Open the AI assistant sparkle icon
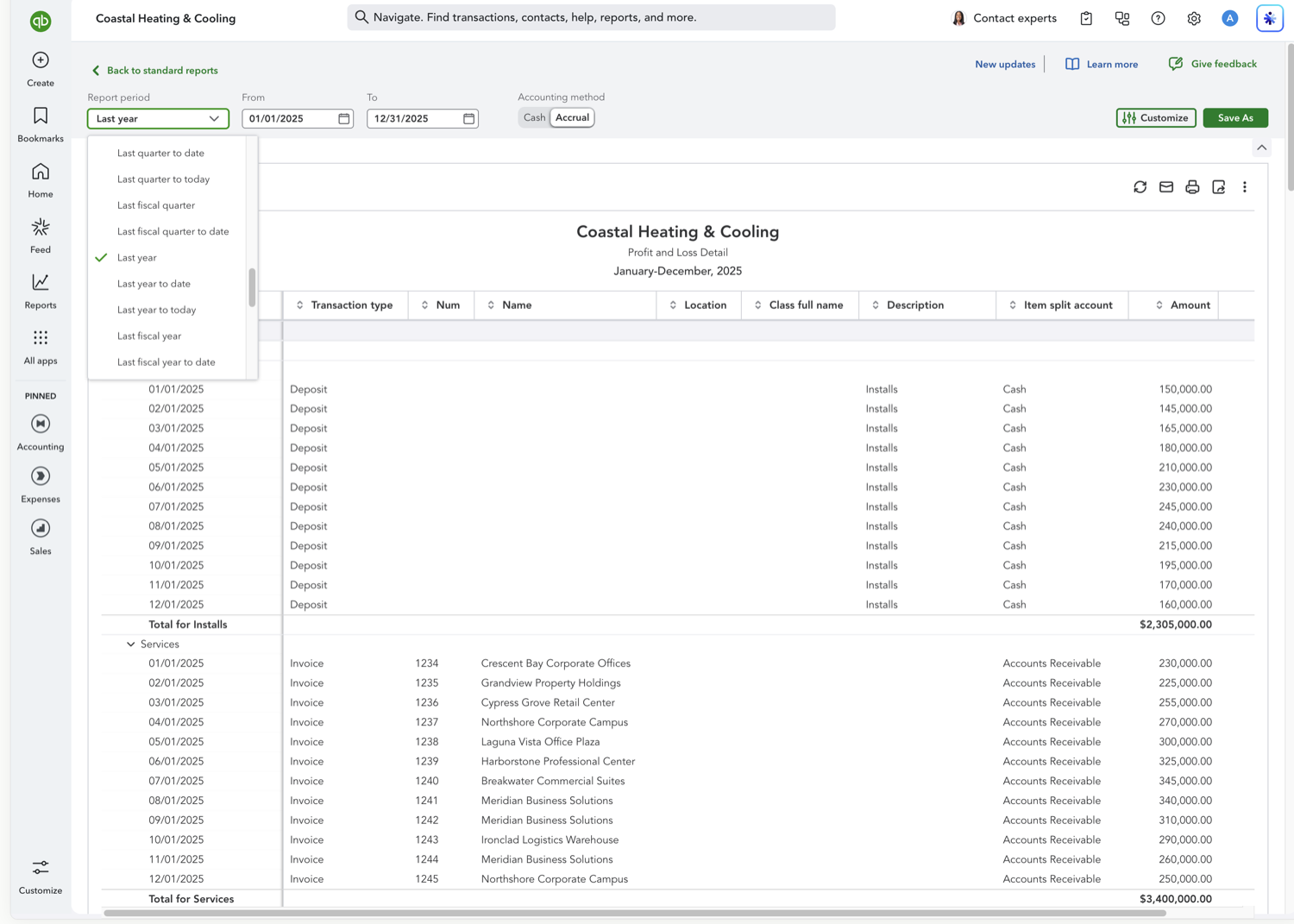1294x924 pixels. coord(1270,18)
